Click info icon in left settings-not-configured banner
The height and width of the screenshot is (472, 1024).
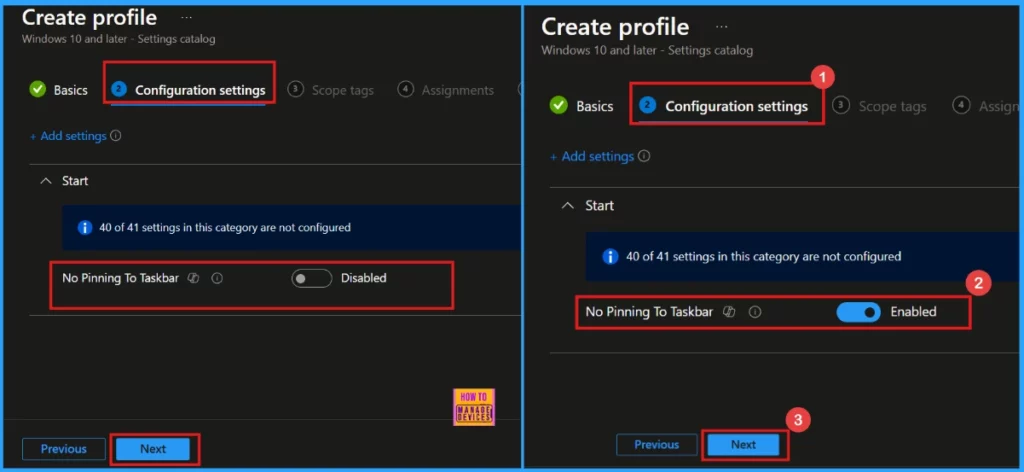(x=85, y=228)
